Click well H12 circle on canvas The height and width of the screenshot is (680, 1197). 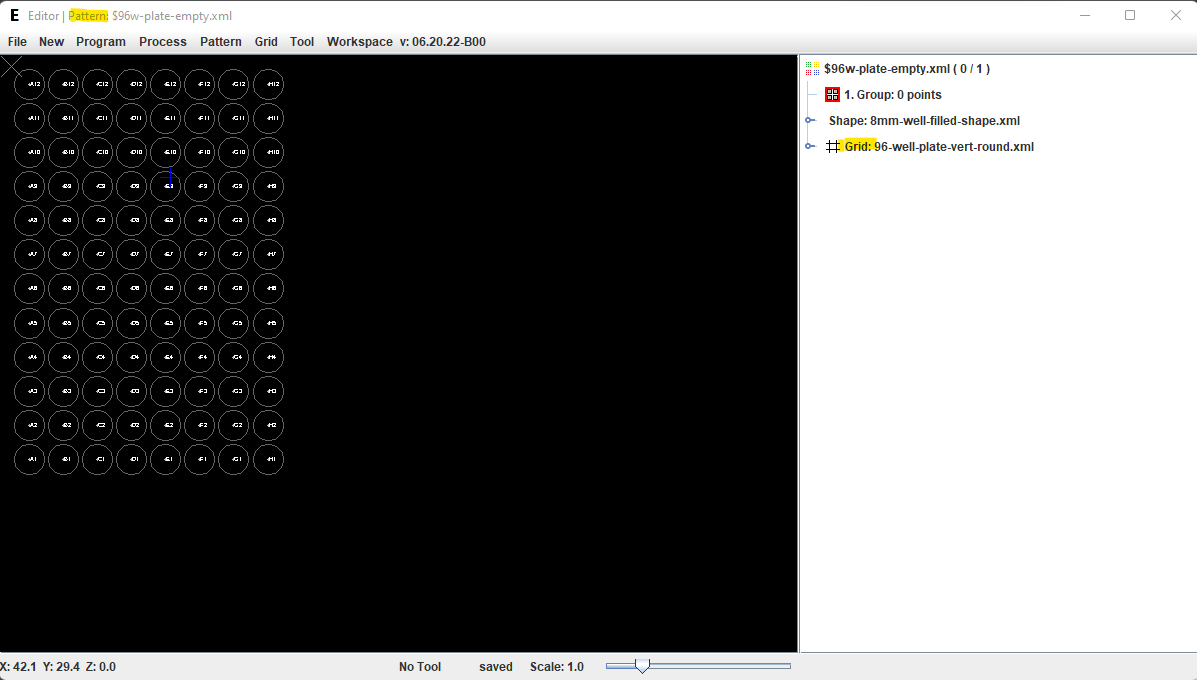tap(268, 85)
